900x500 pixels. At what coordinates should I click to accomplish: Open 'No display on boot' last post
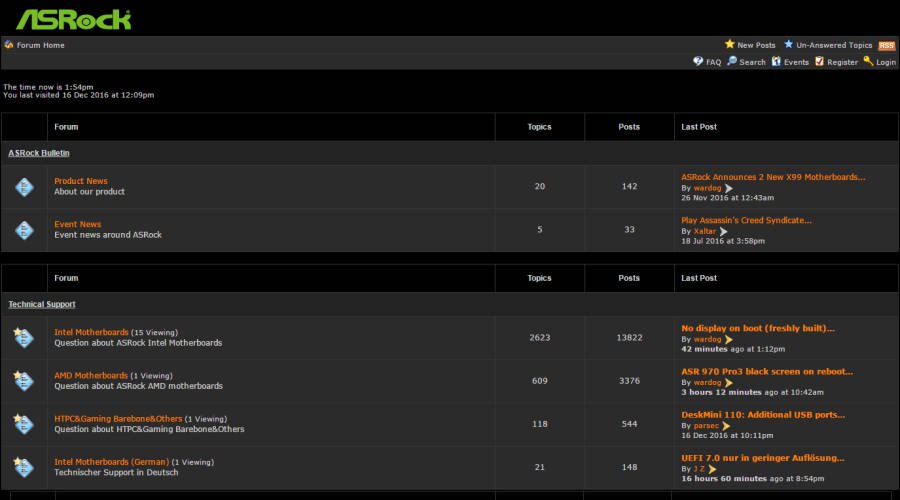point(757,328)
